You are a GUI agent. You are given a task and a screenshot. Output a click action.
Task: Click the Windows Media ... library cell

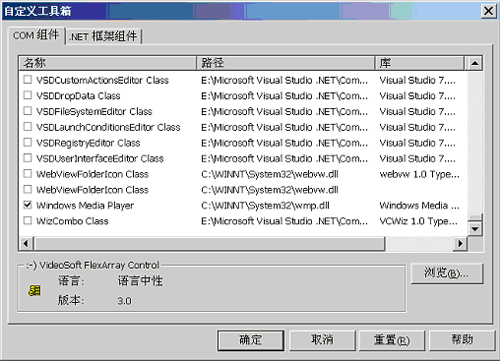pyautogui.click(x=419, y=205)
